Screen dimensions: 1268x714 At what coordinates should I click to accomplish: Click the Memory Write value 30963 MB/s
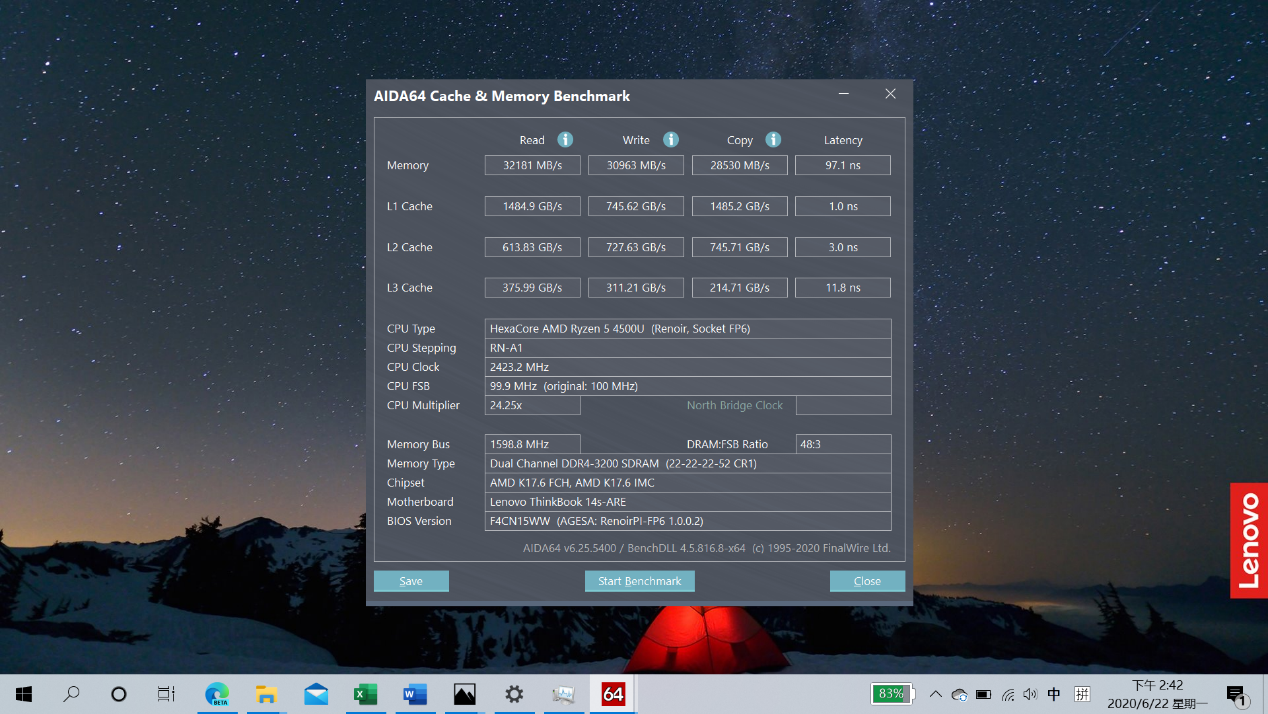[636, 165]
